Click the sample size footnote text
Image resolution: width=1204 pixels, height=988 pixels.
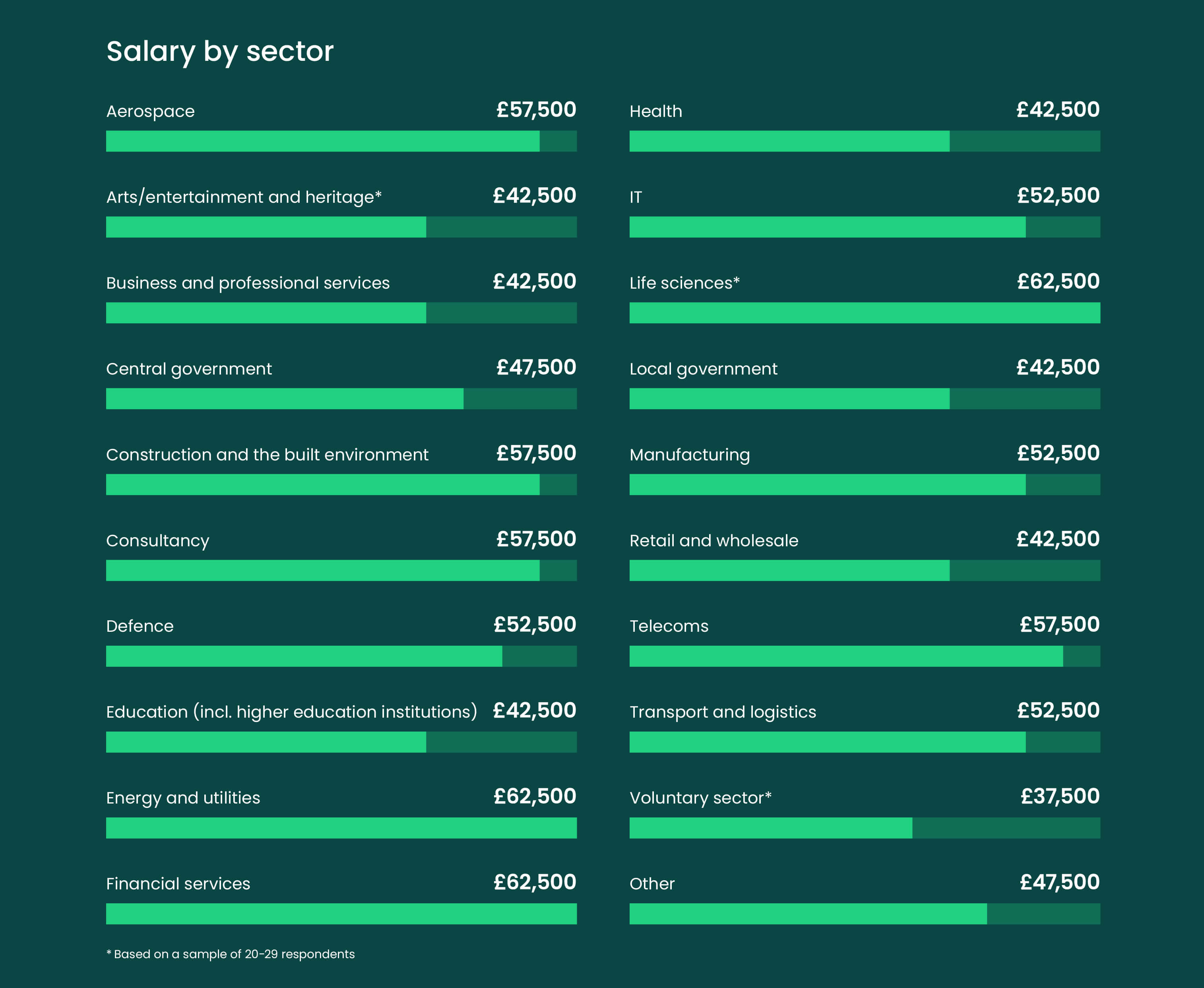(231, 955)
